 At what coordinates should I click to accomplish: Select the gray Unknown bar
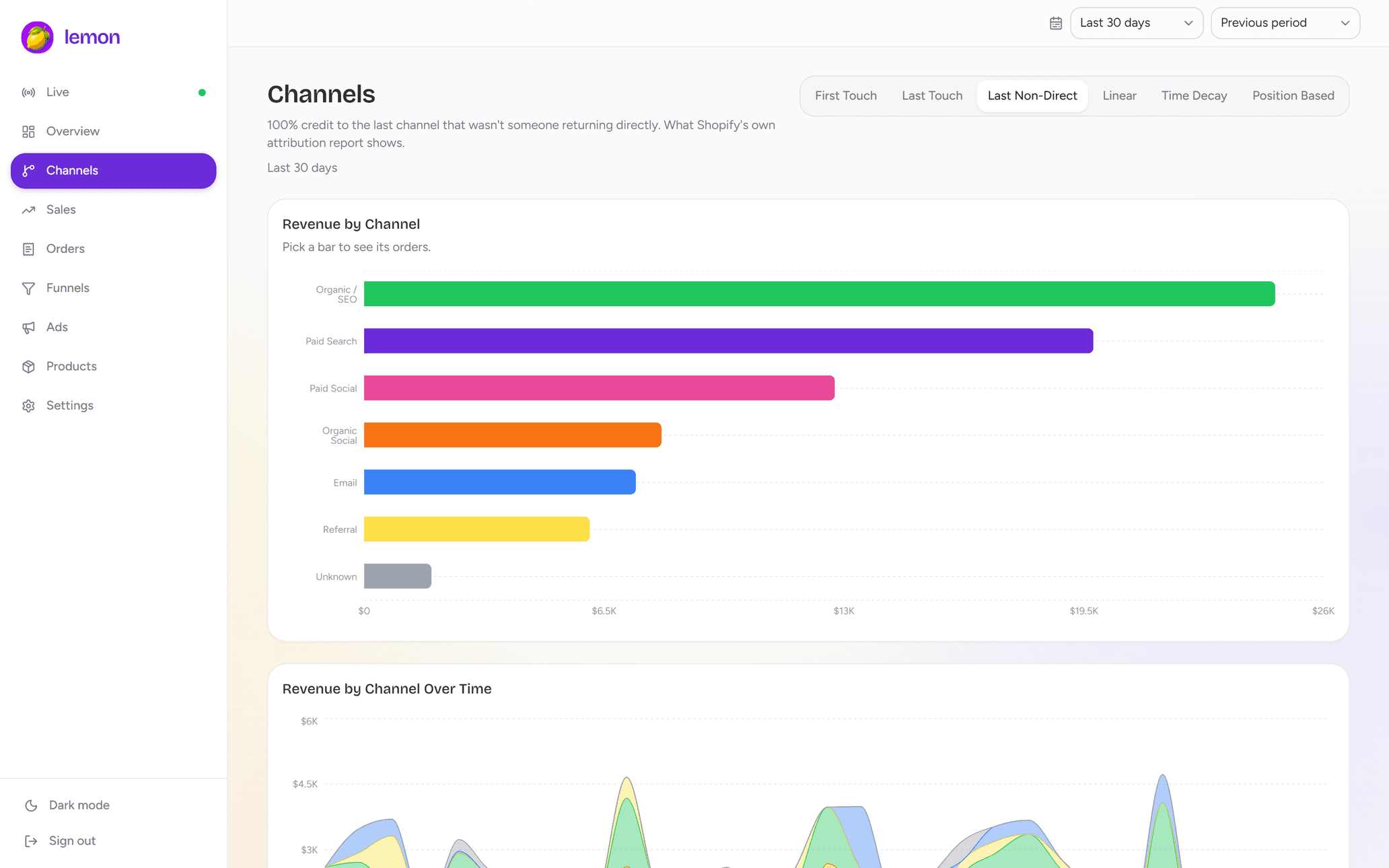[398, 577]
